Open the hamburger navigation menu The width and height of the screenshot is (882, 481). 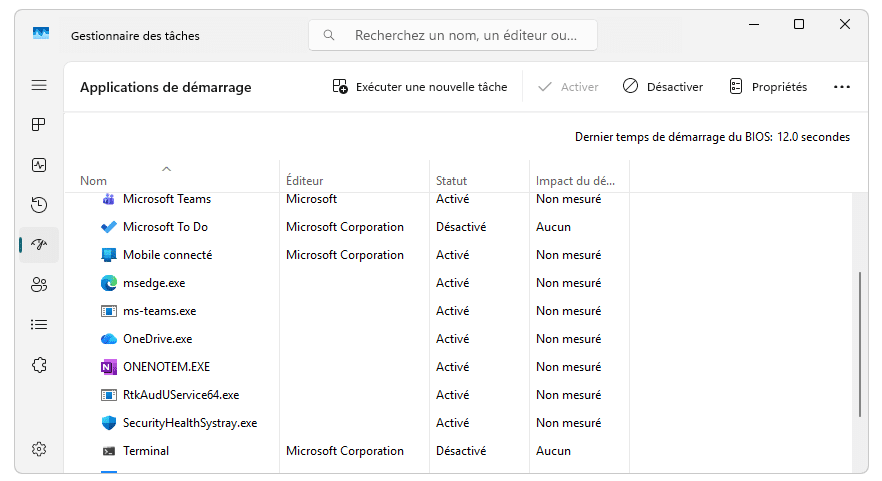coord(39,85)
